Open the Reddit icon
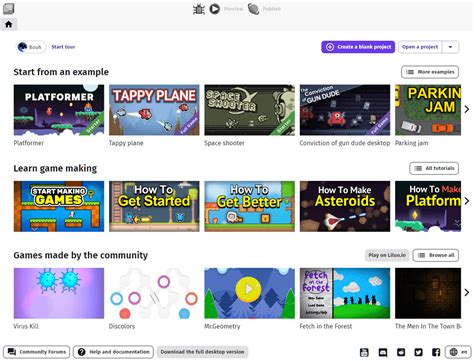Viewport: 474px width, 361px height. [401, 352]
